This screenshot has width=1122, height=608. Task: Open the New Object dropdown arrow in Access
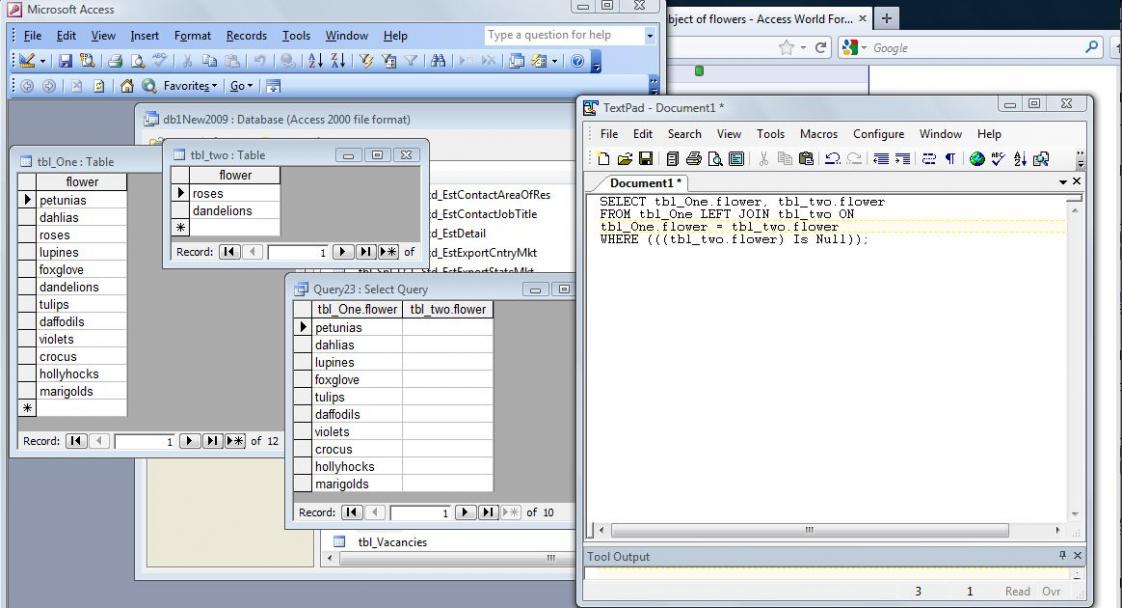555,62
